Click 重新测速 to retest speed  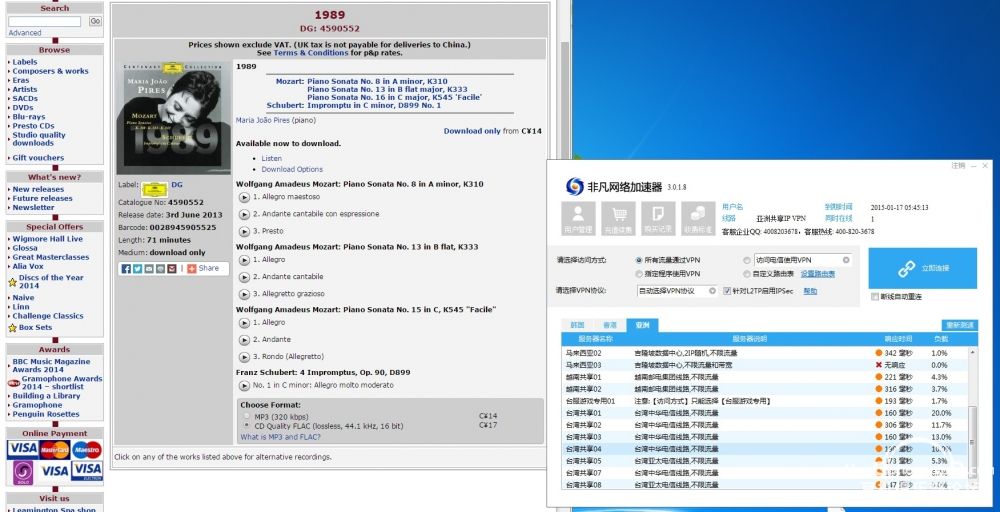click(959, 325)
